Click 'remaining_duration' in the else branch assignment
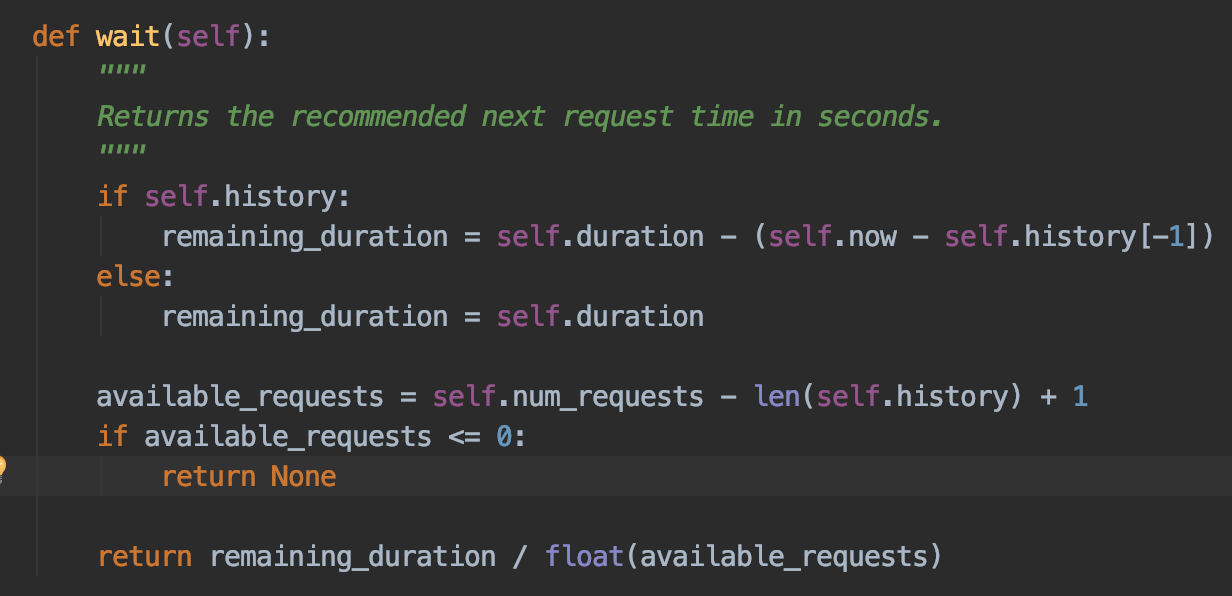 click(x=305, y=317)
